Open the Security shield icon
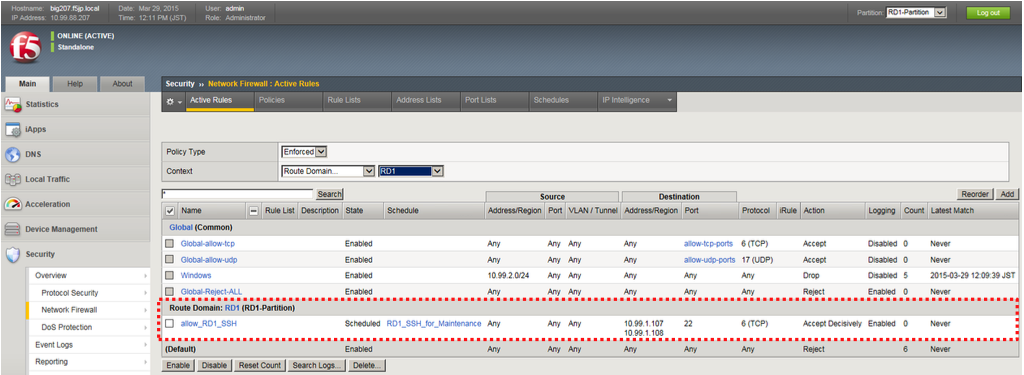The width and height of the screenshot is (1024, 375). pos(13,254)
